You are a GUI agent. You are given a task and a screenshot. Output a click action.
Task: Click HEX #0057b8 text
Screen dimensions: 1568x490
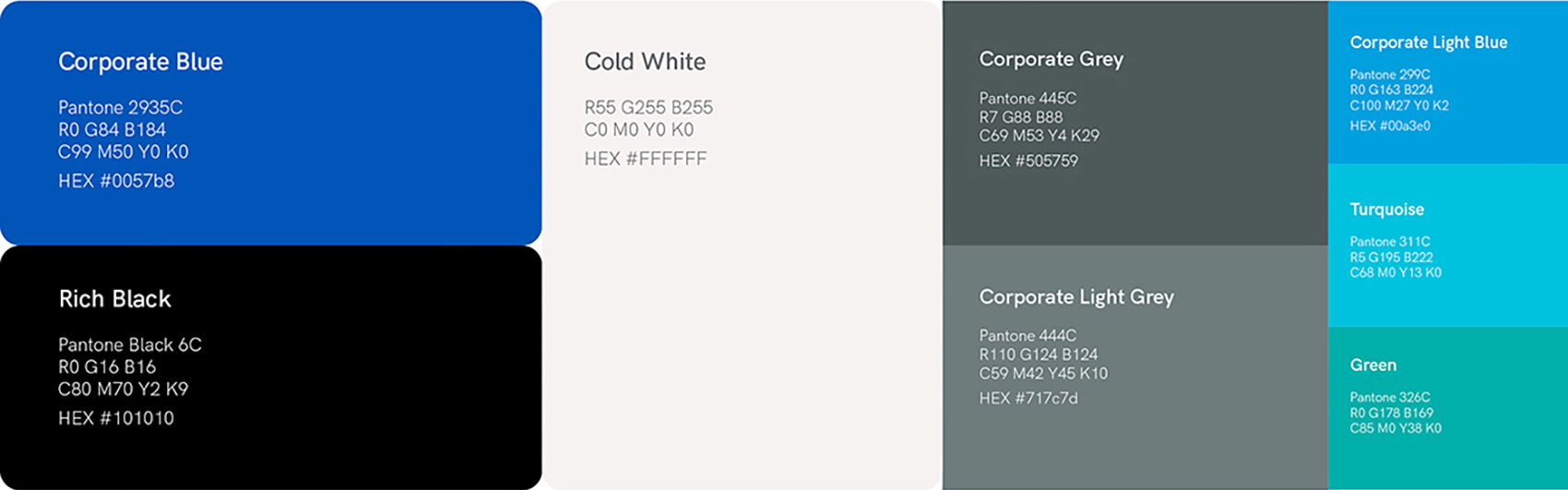pyautogui.click(x=116, y=181)
